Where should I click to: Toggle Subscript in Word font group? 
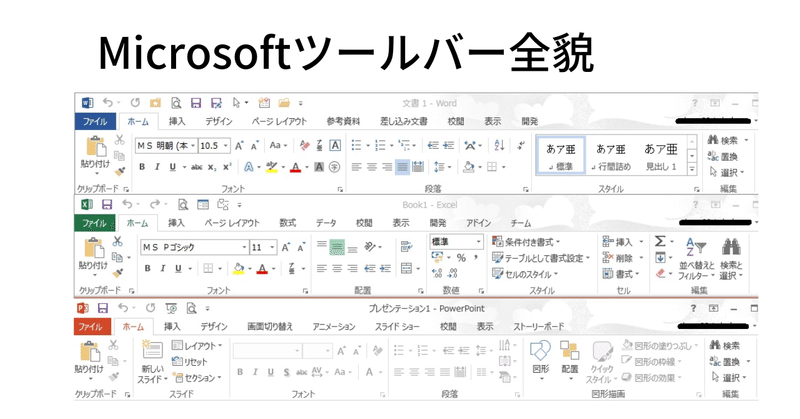point(212,167)
